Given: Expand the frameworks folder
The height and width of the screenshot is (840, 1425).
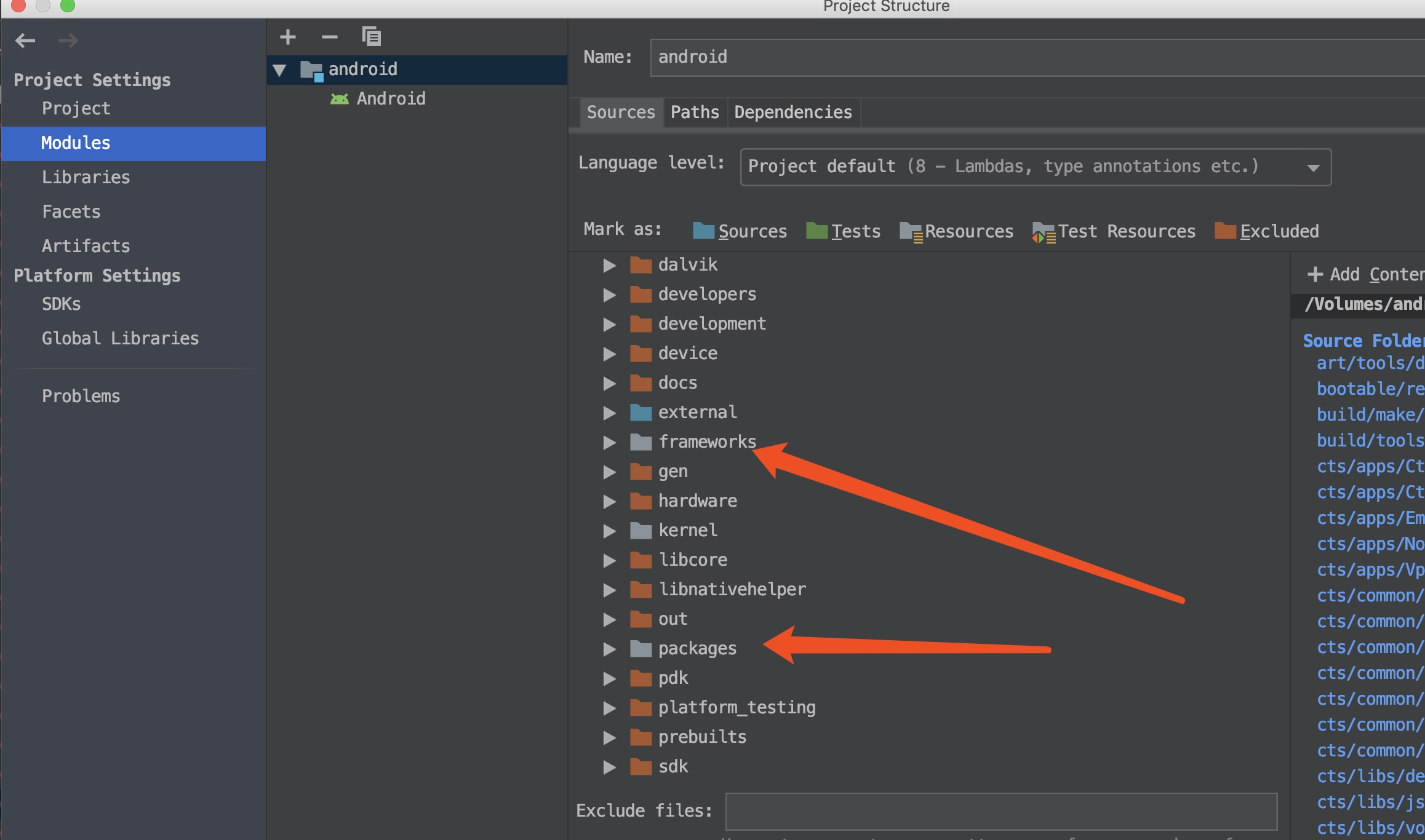Looking at the screenshot, I should [x=610, y=441].
